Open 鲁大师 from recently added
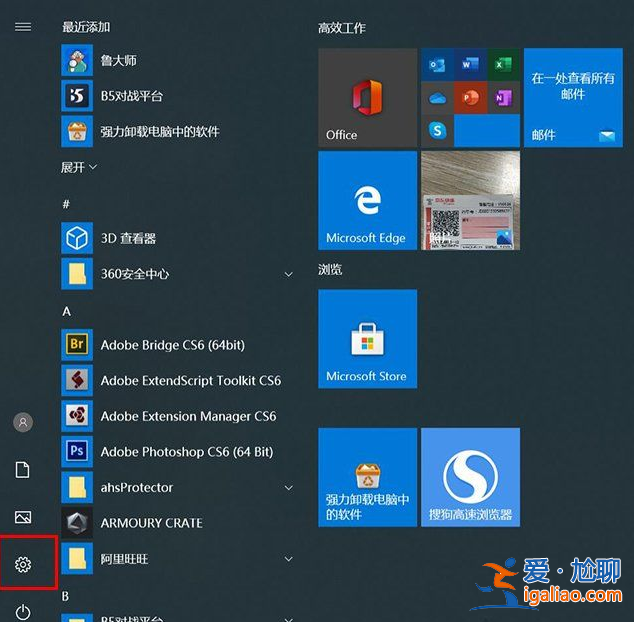This screenshot has width=634, height=622. coord(120,61)
